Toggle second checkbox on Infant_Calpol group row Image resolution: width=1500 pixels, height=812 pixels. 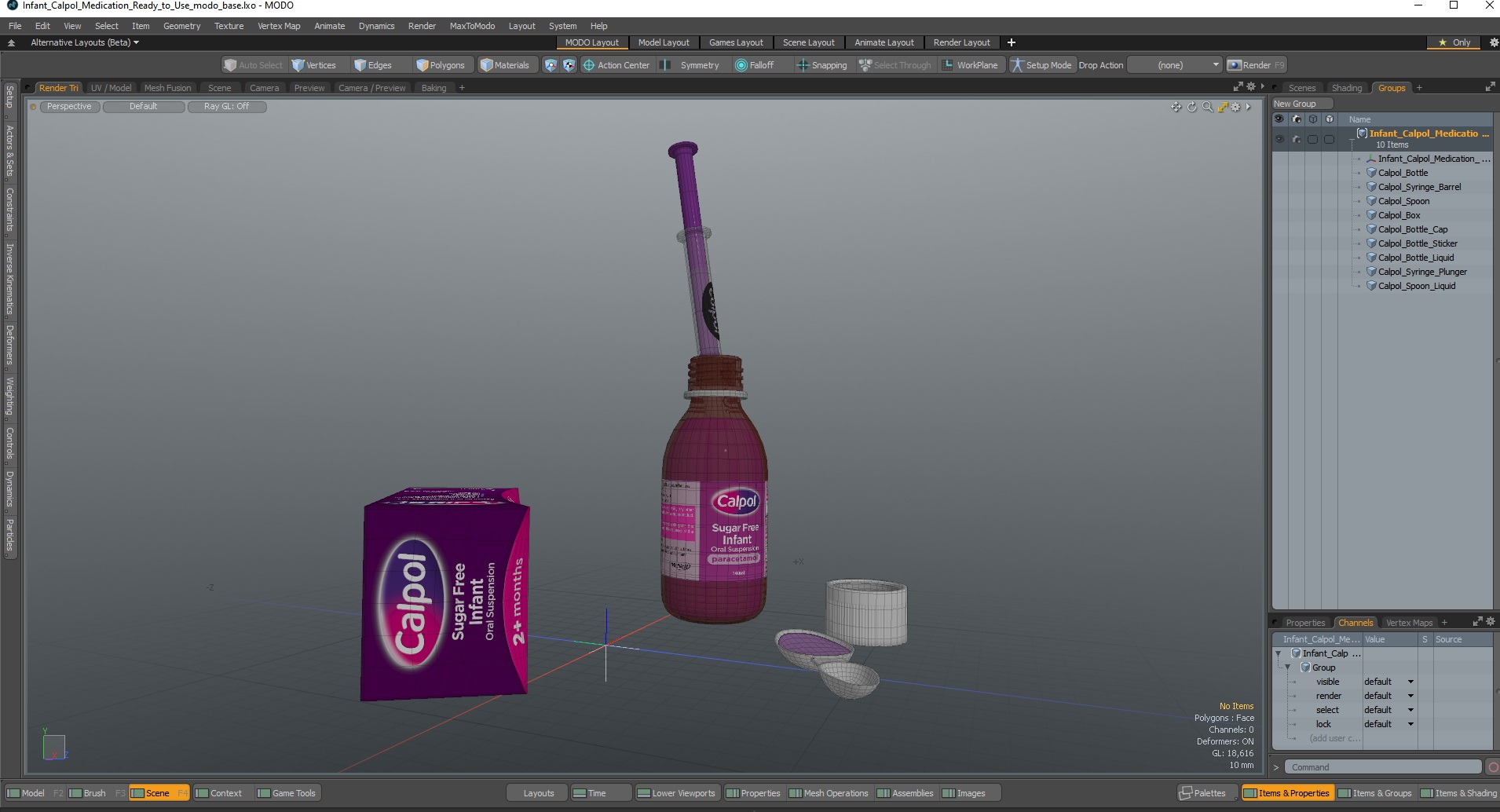(x=1330, y=140)
